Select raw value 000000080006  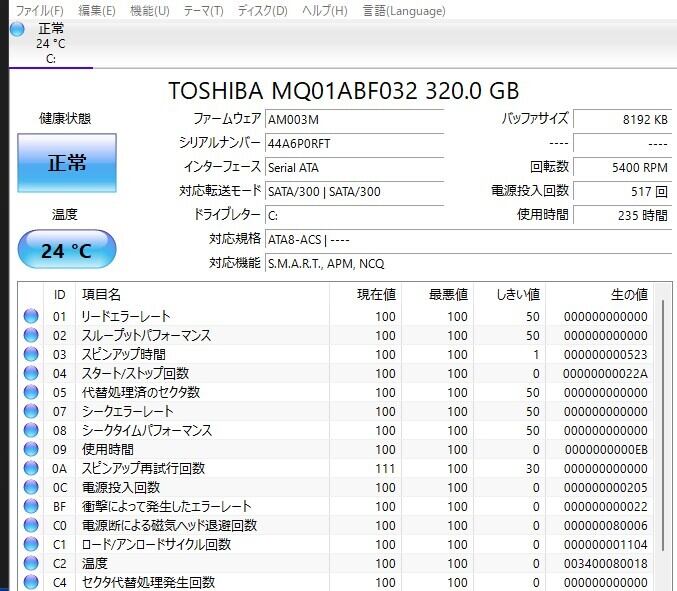[x=605, y=525]
